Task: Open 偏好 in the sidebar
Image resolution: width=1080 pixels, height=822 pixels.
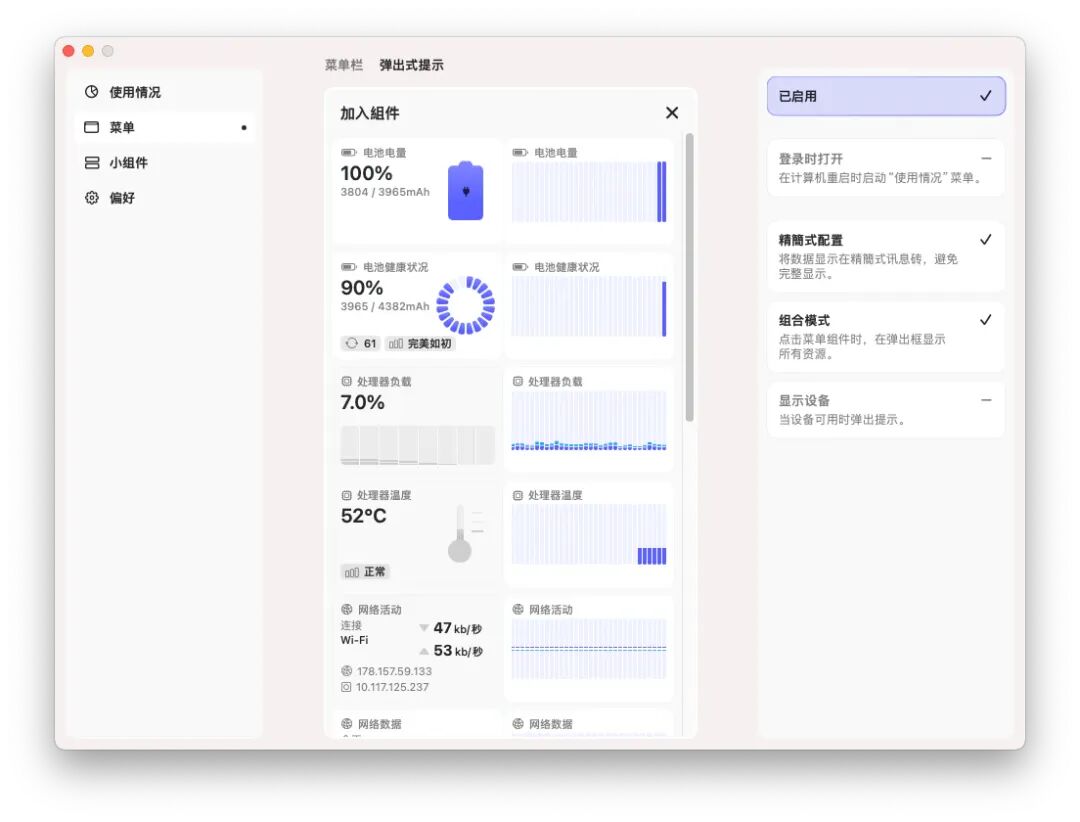Action: click(165, 198)
